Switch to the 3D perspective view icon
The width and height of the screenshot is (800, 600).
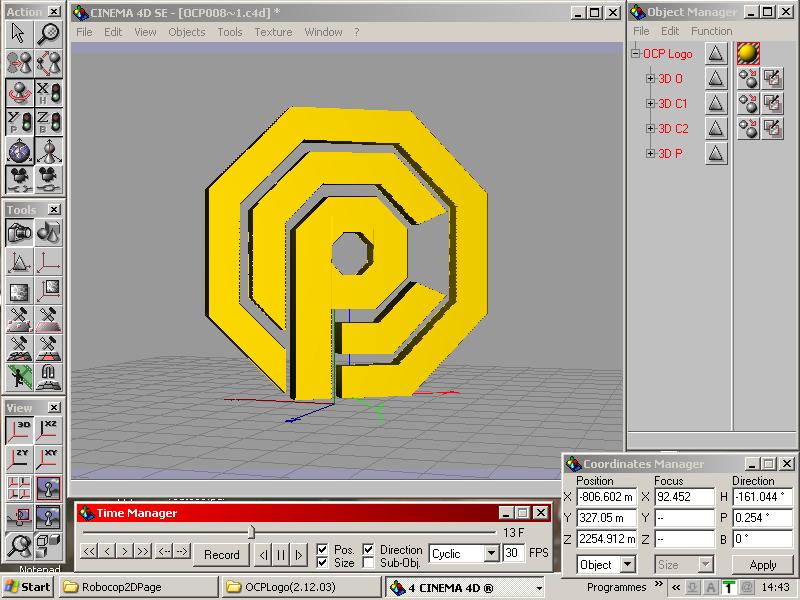(19, 431)
